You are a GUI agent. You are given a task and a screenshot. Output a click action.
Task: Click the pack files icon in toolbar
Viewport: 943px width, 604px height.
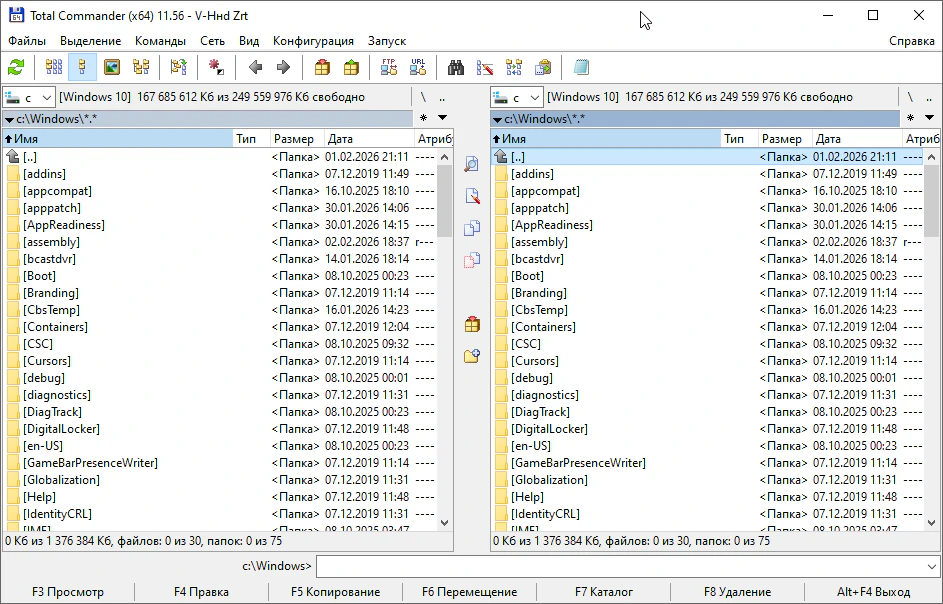[x=322, y=68]
